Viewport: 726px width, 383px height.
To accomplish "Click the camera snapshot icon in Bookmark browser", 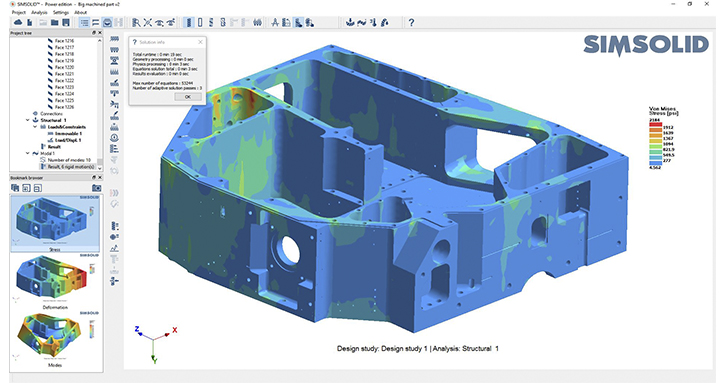I will tap(96, 188).
